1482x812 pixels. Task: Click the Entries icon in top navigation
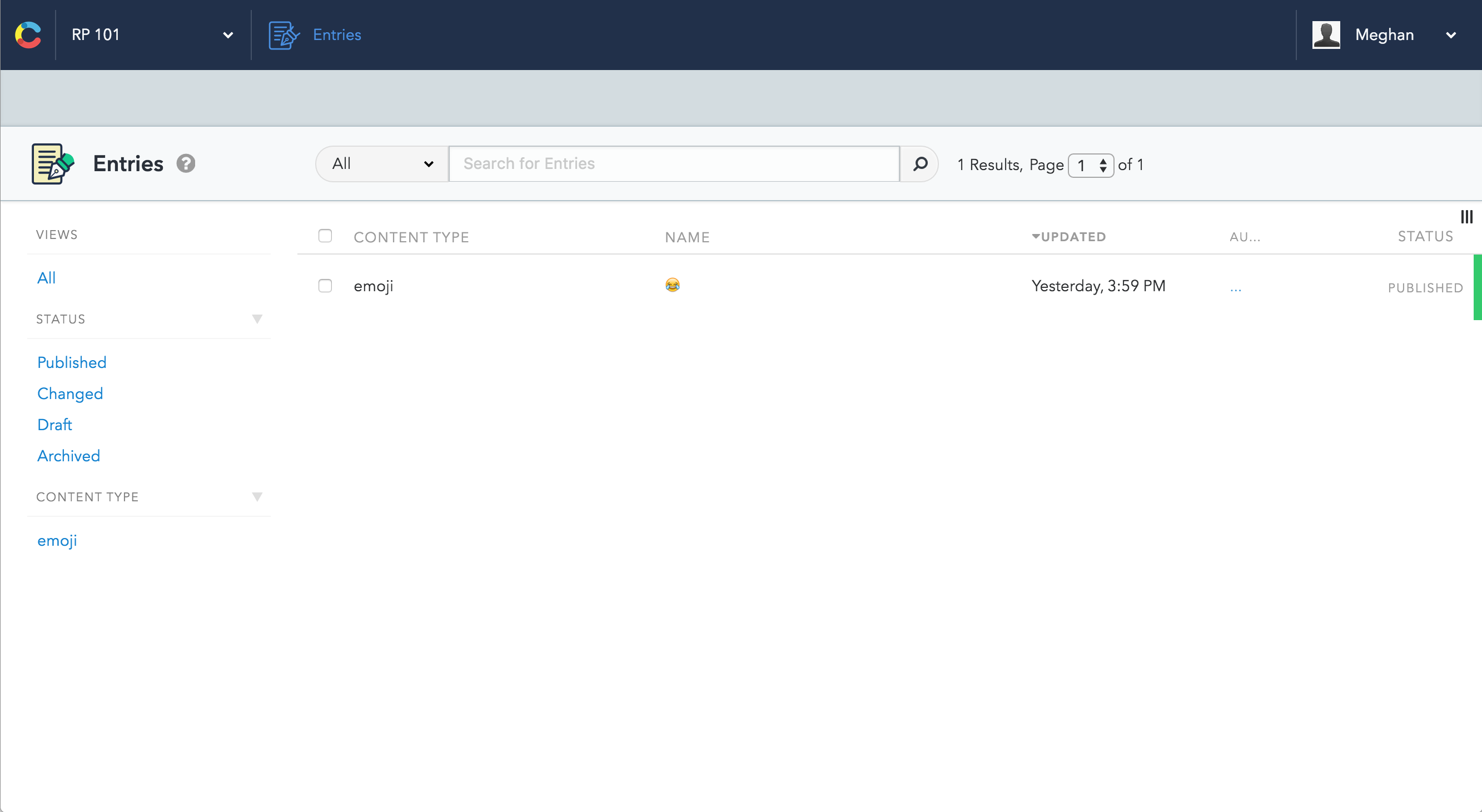(x=284, y=35)
